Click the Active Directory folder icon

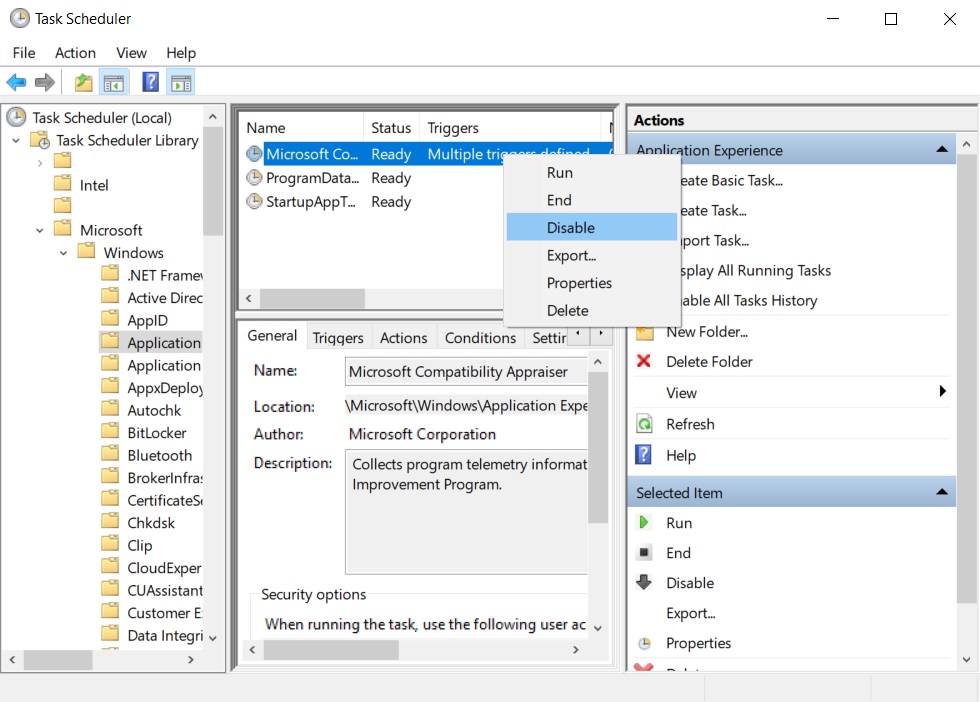click(x=110, y=296)
